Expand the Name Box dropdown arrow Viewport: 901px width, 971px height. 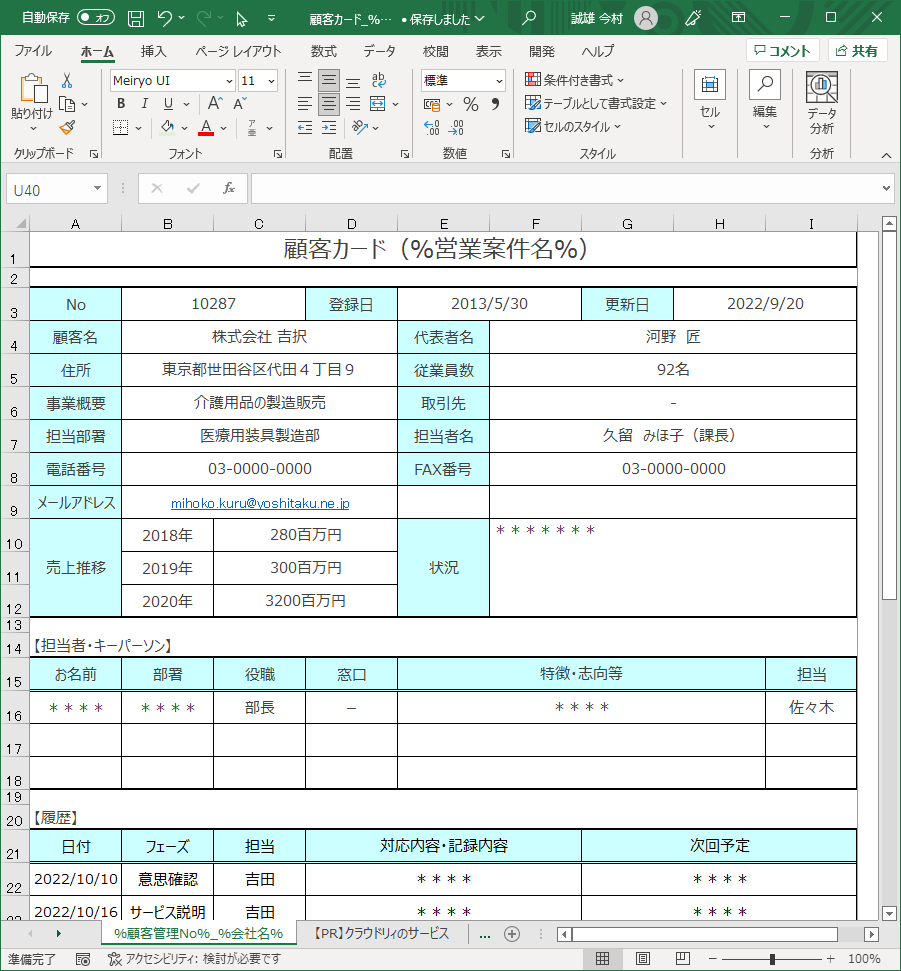[x=97, y=189]
